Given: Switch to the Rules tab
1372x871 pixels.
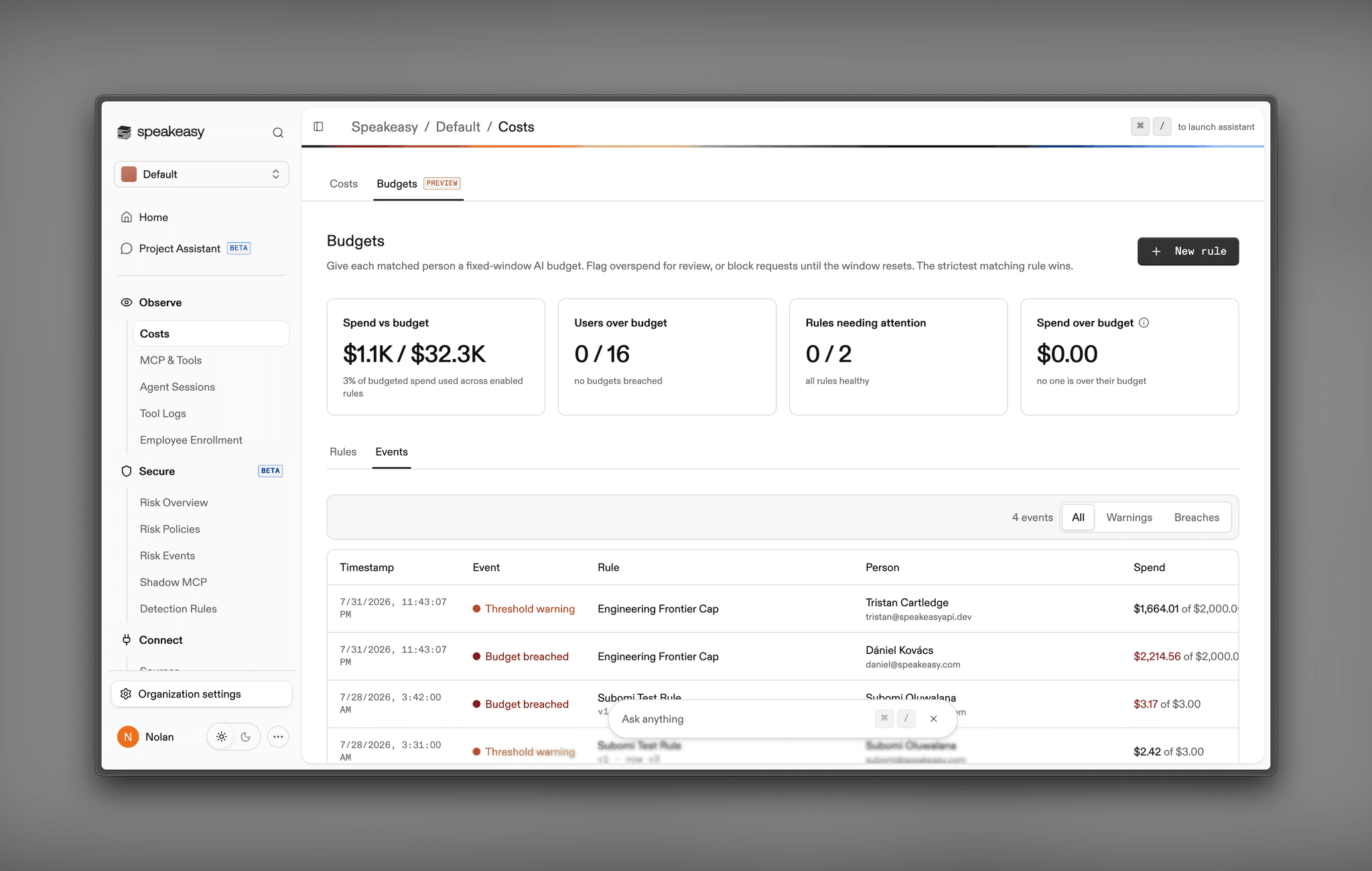Looking at the screenshot, I should pyautogui.click(x=343, y=452).
